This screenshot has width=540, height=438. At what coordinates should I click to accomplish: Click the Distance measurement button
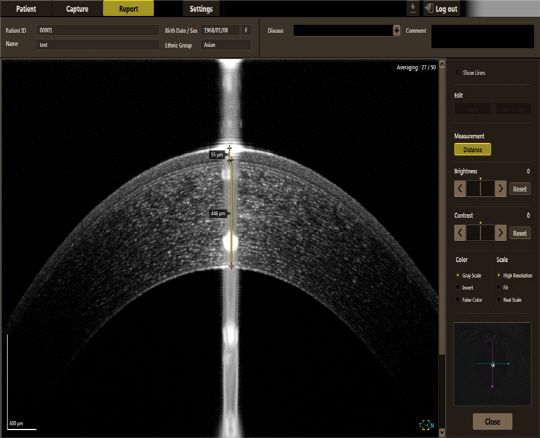tap(472, 149)
